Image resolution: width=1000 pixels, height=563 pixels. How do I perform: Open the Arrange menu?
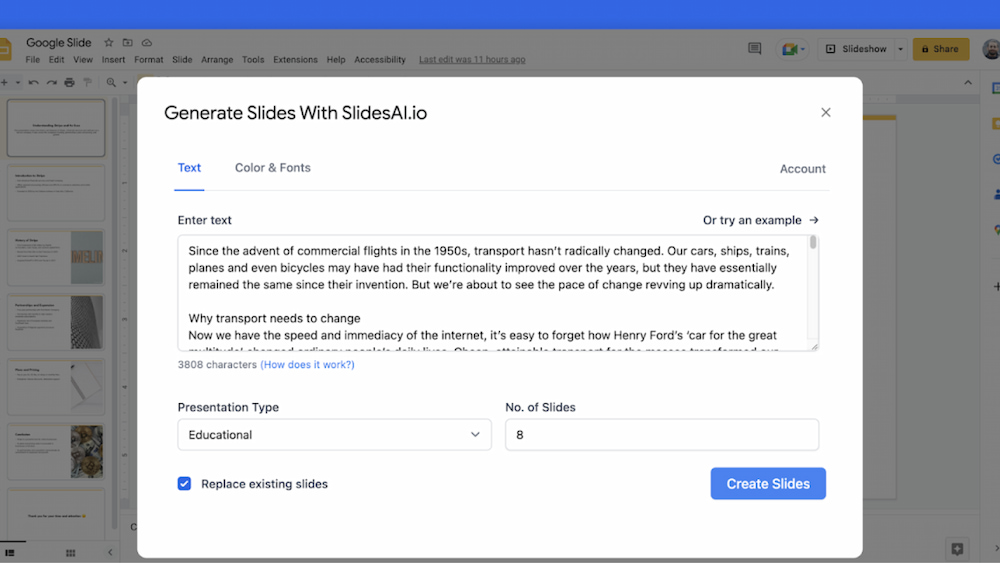pyautogui.click(x=217, y=59)
